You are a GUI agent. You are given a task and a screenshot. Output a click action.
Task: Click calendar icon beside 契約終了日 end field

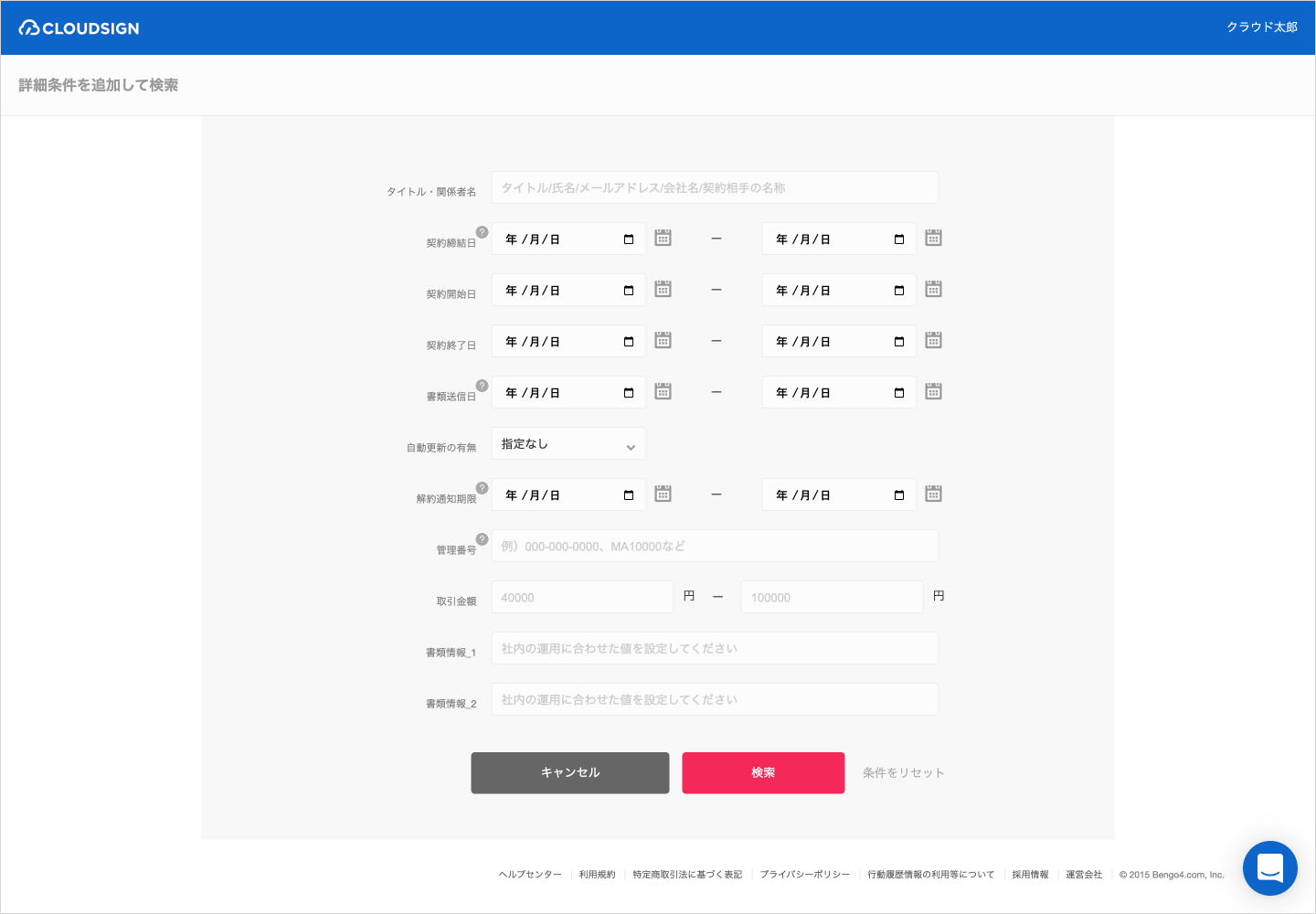(x=933, y=340)
